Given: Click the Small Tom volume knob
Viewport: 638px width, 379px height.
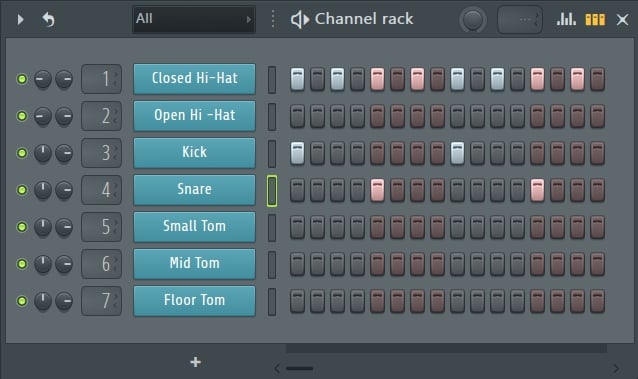Looking at the screenshot, I should point(64,227).
